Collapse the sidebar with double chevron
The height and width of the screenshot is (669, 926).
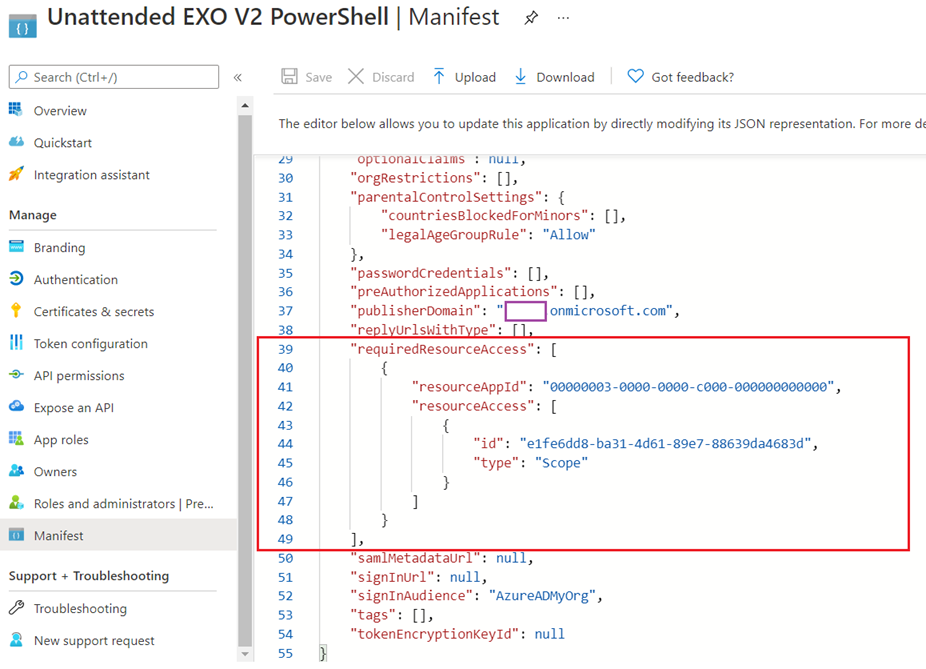pos(237,77)
